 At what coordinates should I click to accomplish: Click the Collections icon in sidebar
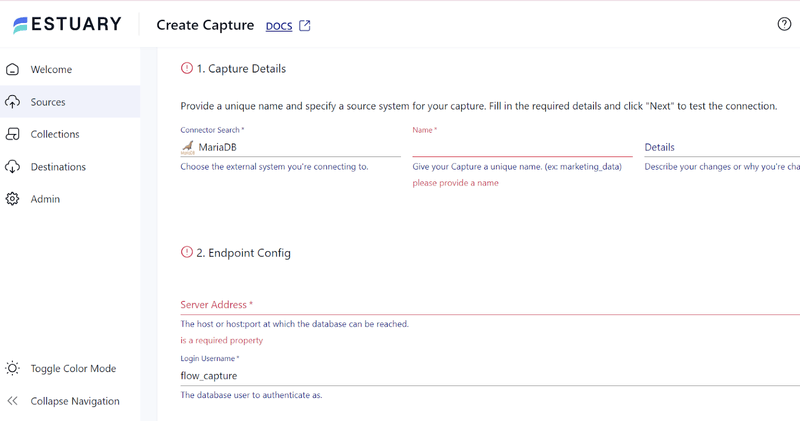click(x=13, y=134)
